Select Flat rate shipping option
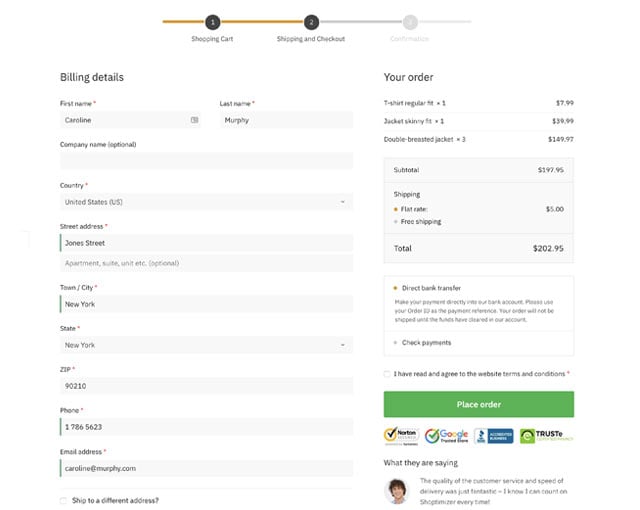This screenshot has width=640, height=510. 396,209
